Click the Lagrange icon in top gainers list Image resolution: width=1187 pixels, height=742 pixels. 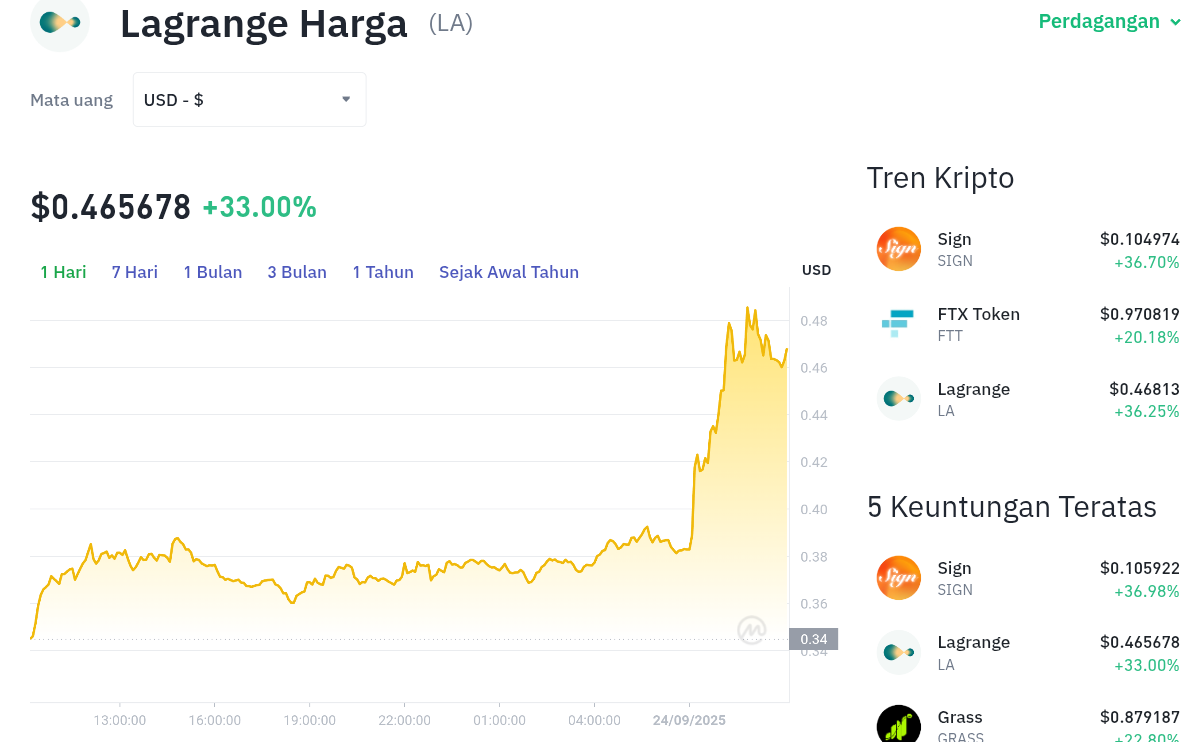[x=899, y=652]
